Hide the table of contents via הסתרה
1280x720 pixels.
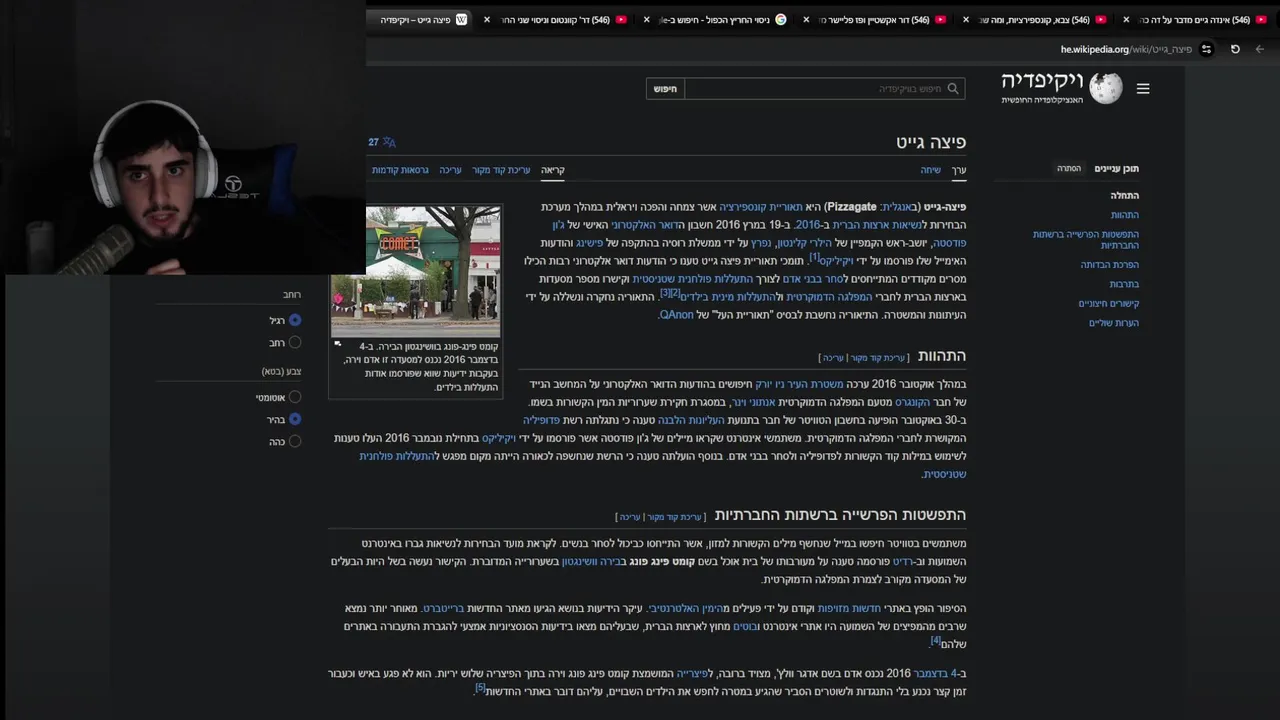click(x=1069, y=169)
